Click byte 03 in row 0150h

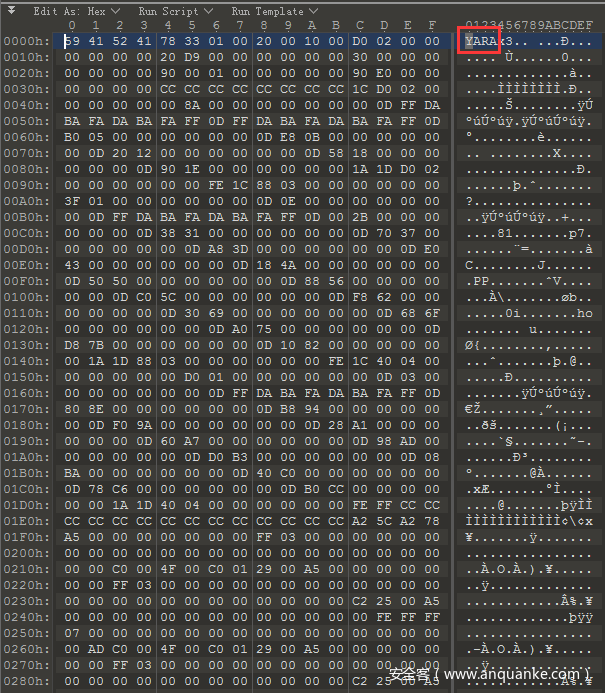pyautogui.click(x=407, y=377)
